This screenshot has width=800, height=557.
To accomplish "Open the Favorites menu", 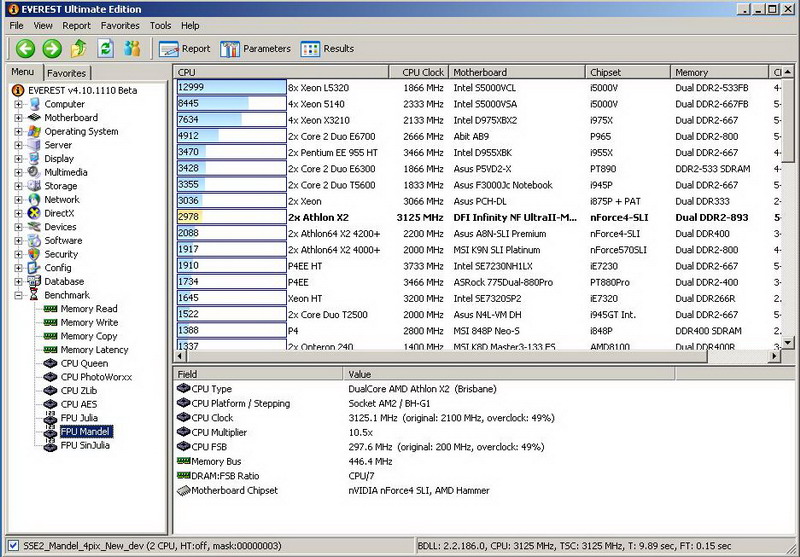I will pos(120,25).
